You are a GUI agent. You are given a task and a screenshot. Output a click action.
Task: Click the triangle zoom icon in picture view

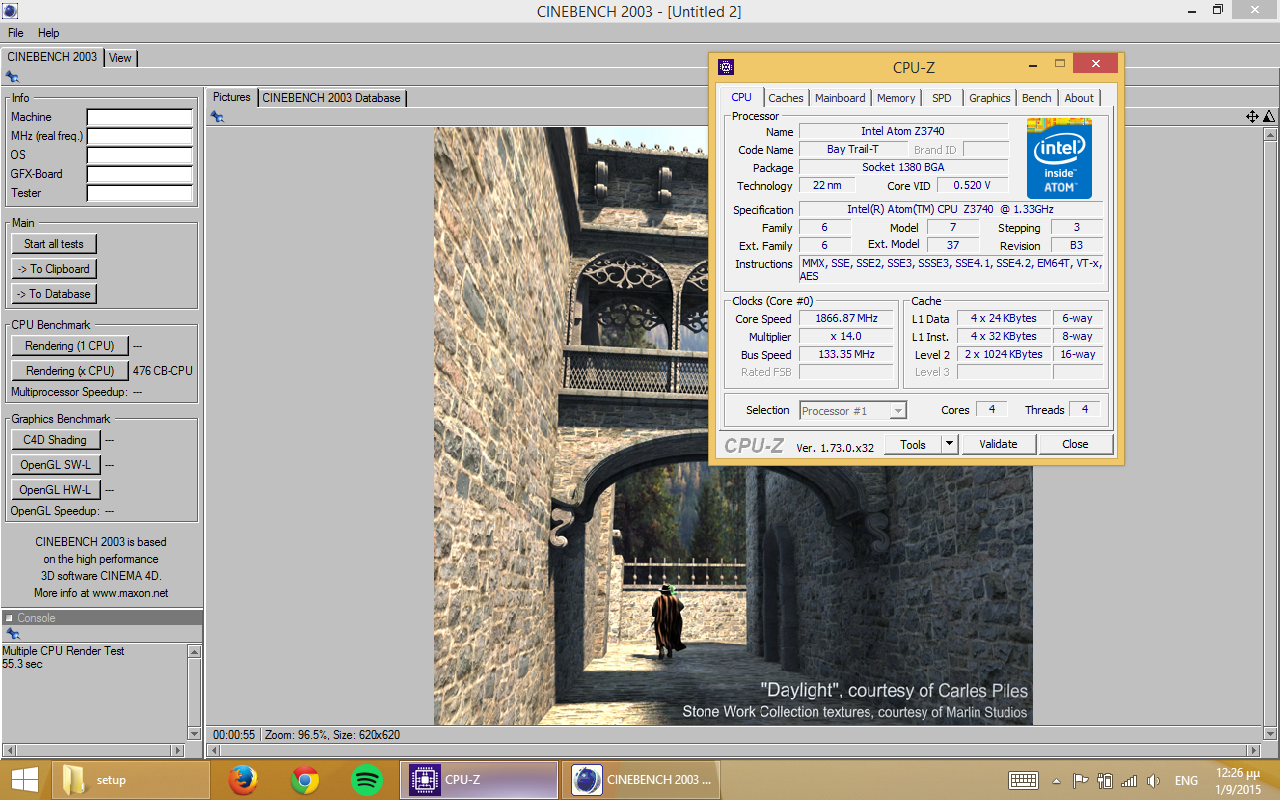[x=1268, y=117]
